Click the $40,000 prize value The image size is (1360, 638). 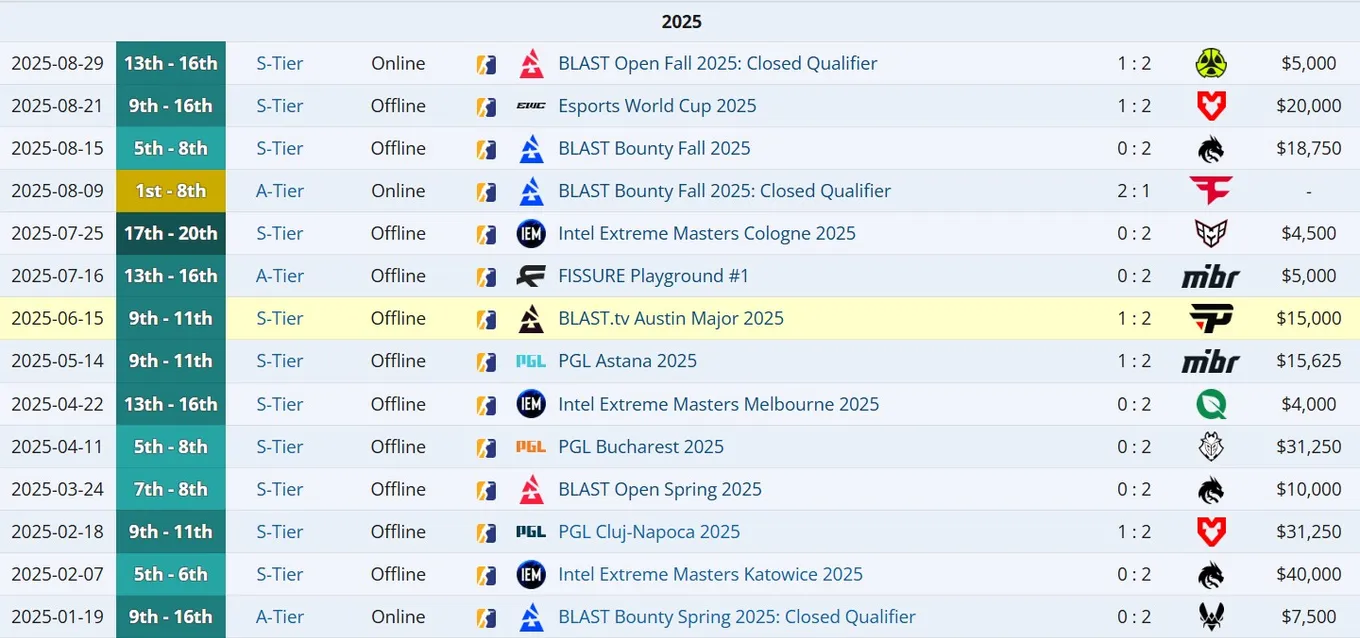point(1309,574)
